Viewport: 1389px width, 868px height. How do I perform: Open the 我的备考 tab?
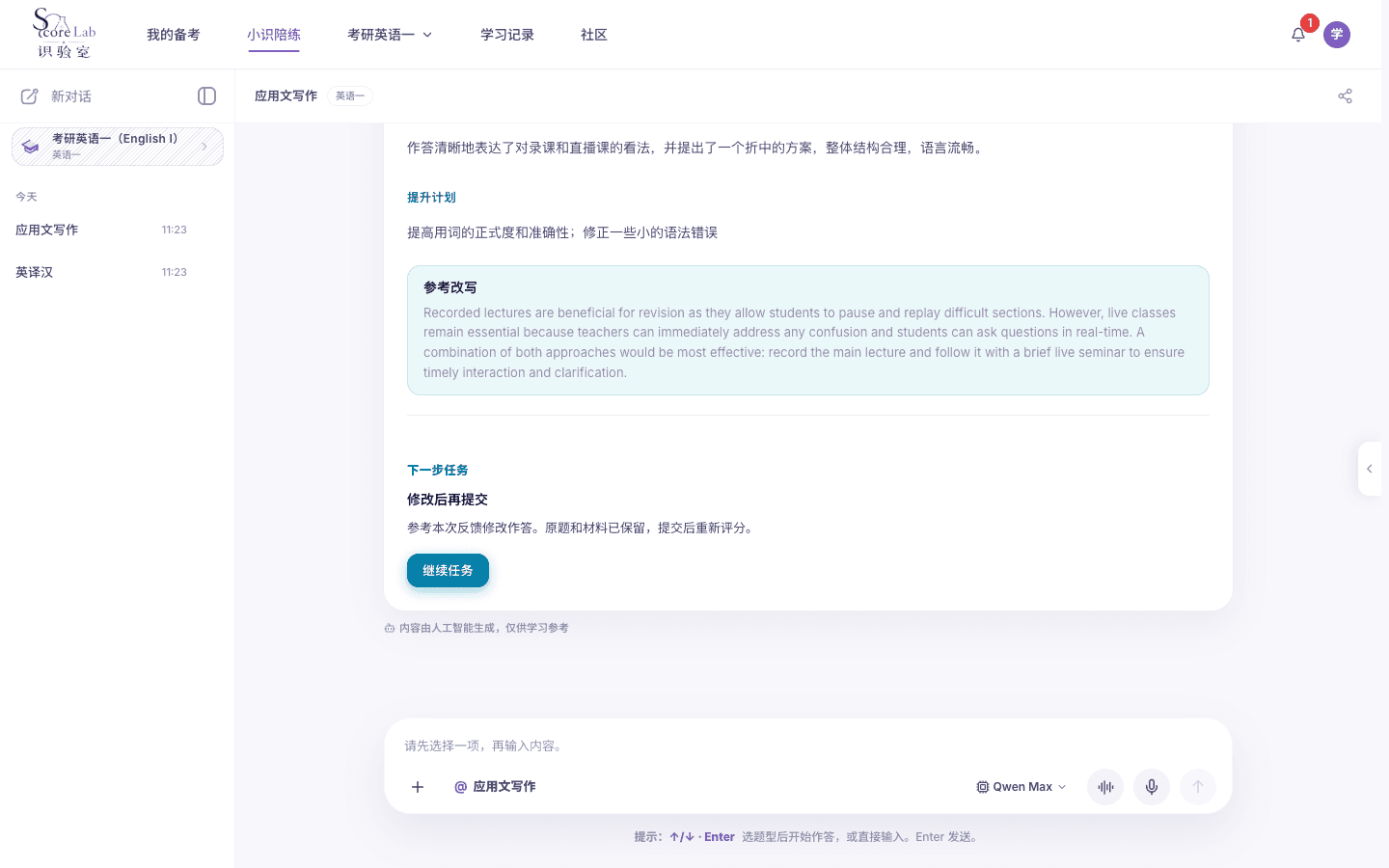coord(174,35)
